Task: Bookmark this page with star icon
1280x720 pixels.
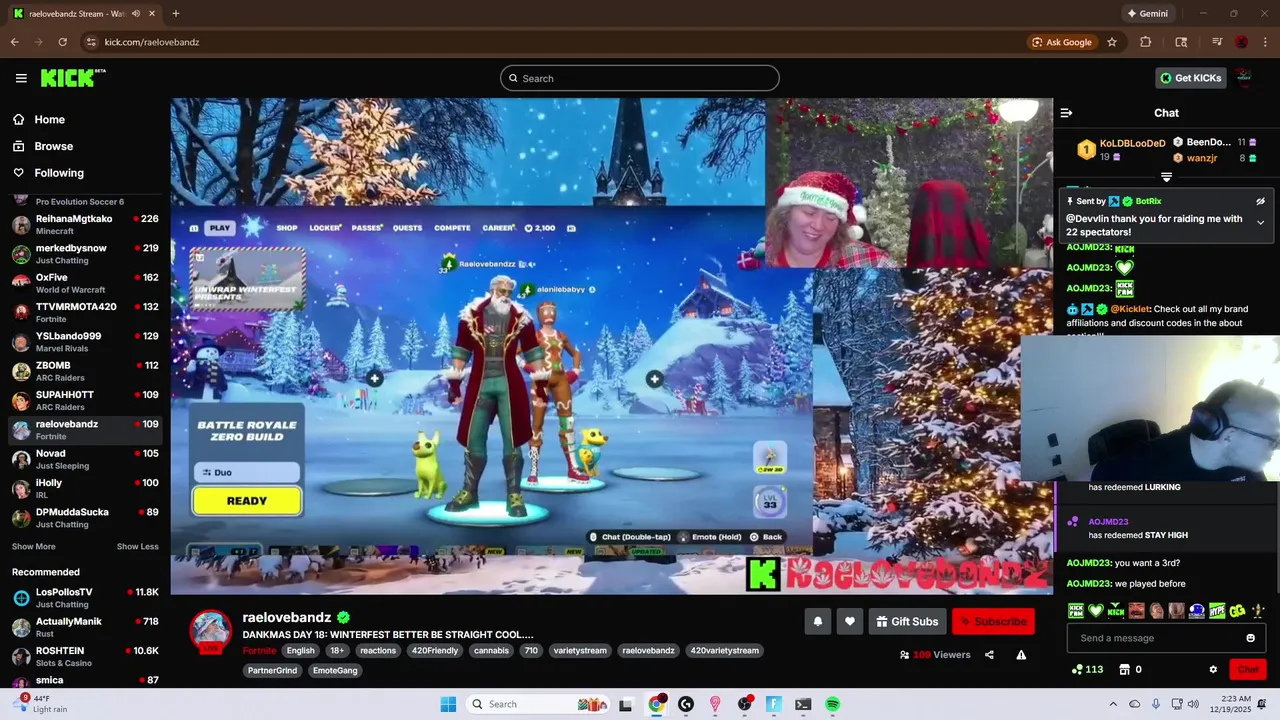Action: click(x=1111, y=42)
